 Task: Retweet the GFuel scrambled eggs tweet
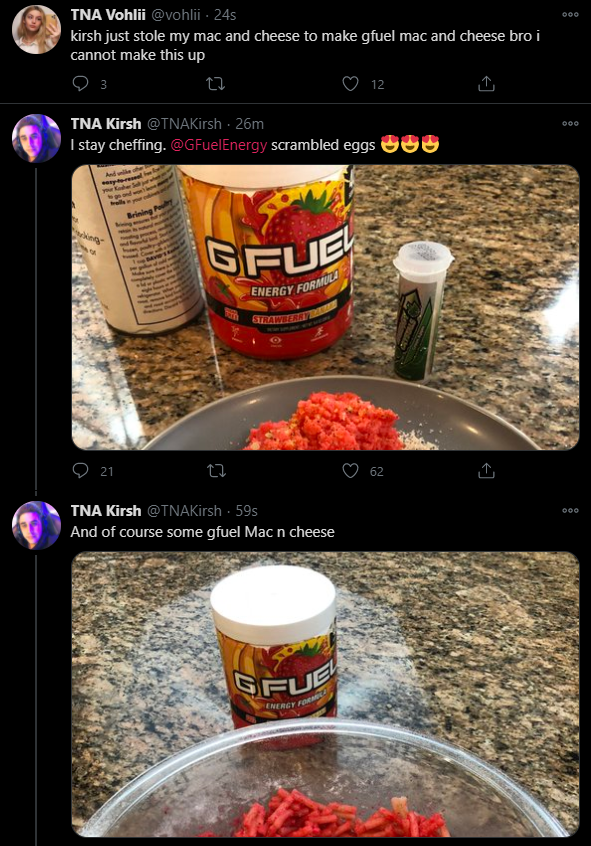coord(216,470)
